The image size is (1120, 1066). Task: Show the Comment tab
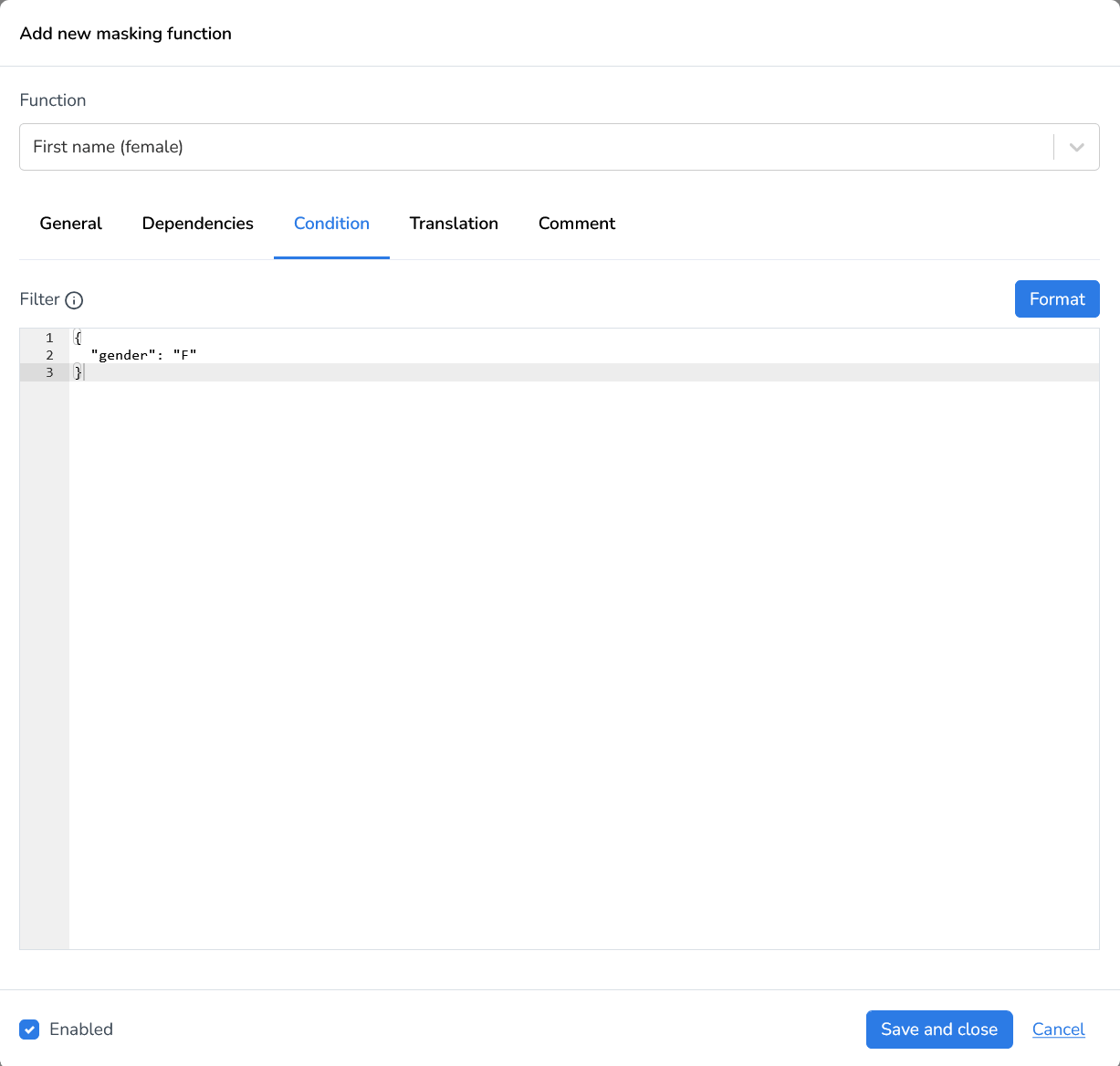point(577,224)
